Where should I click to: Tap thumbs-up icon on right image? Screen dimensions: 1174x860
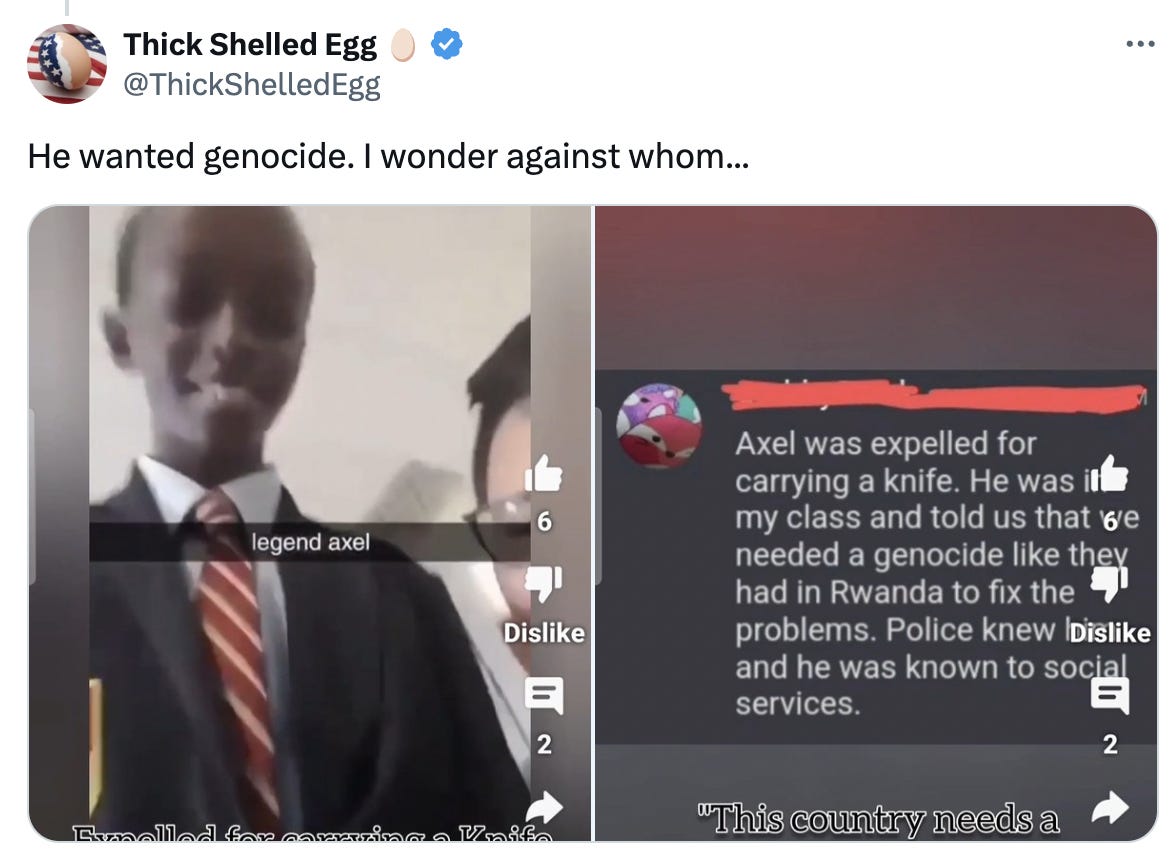(x=1110, y=474)
